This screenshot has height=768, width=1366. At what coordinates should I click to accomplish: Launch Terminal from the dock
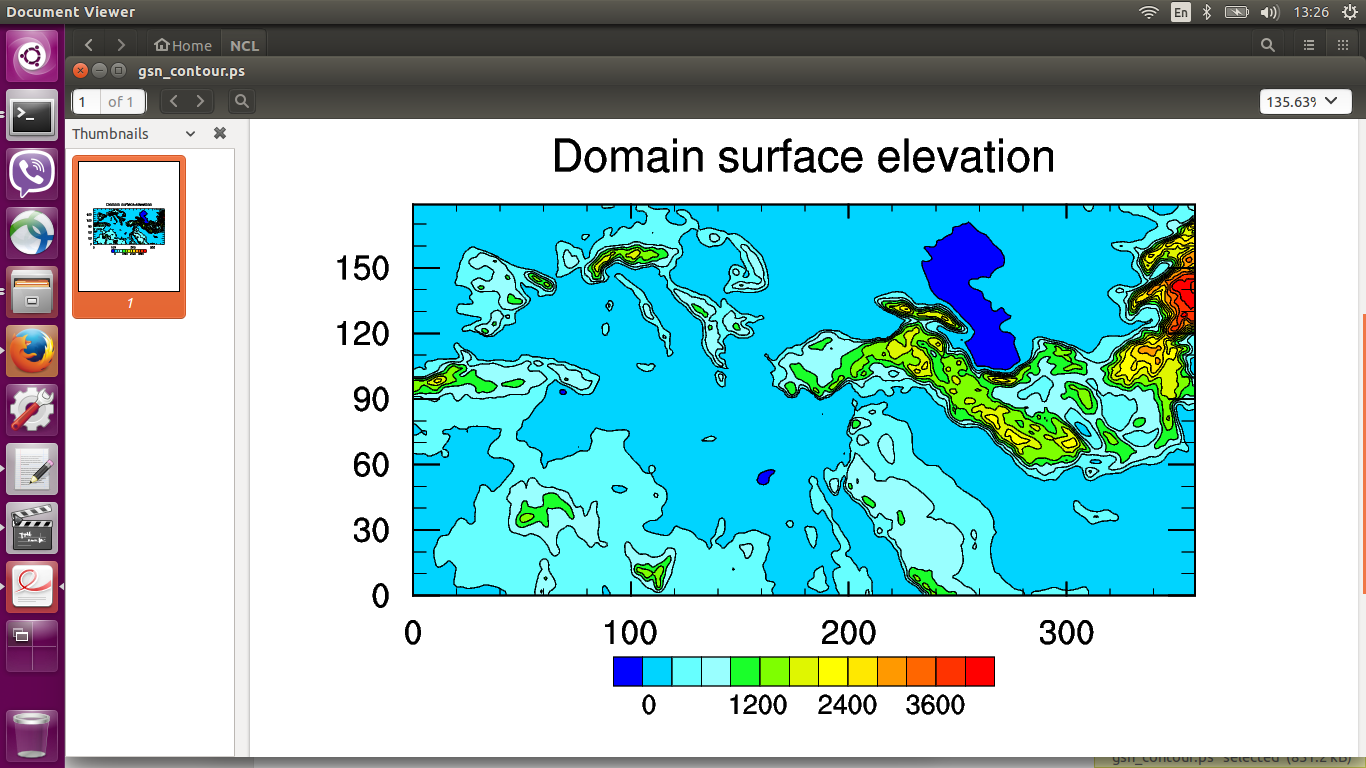[33, 116]
